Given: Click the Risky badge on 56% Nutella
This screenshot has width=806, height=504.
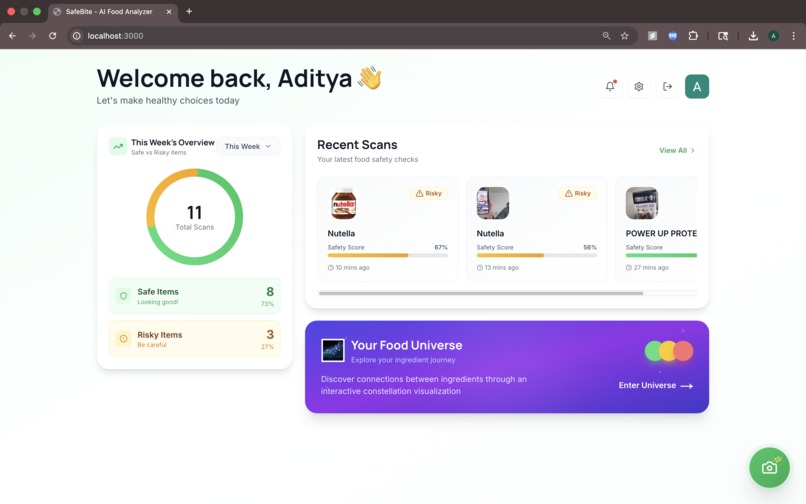Looking at the screenshot, I should 578,193.
